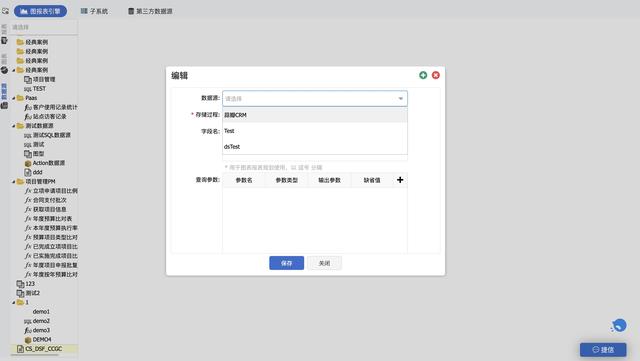Collapse the folder named 1
This screenshot has height=361, width=640.
(13, 303)
